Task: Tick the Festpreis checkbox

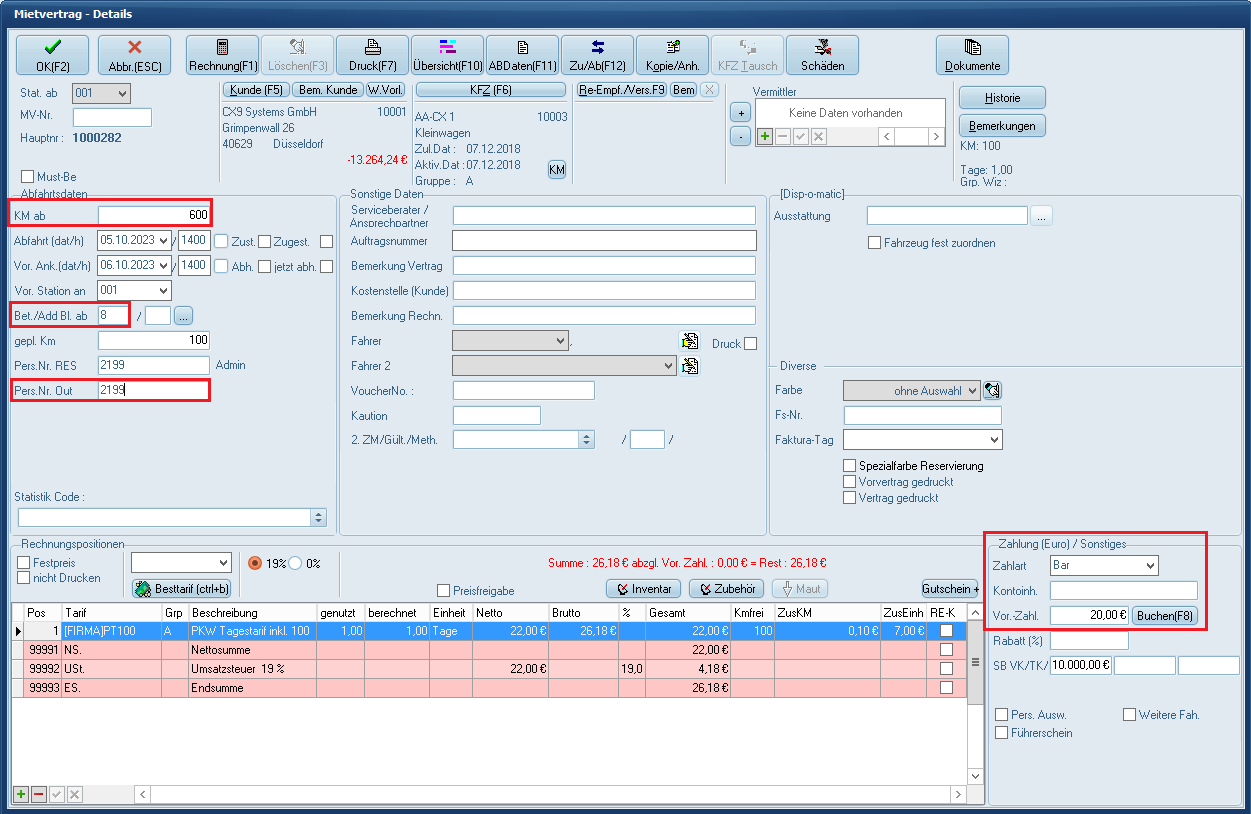Action: pyautogui.click(x=24, y=563)
